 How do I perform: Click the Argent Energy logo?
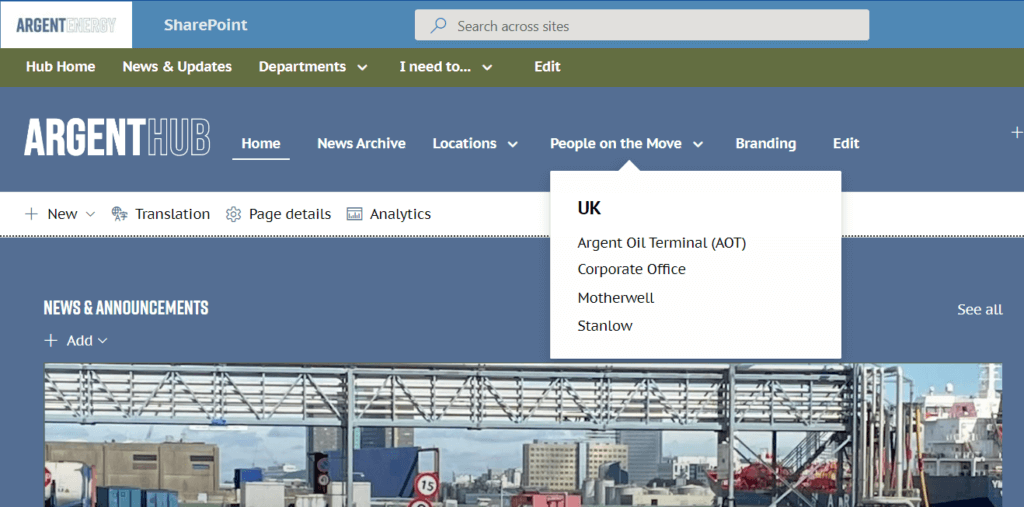pyautogui.click(x=66, y=25)
